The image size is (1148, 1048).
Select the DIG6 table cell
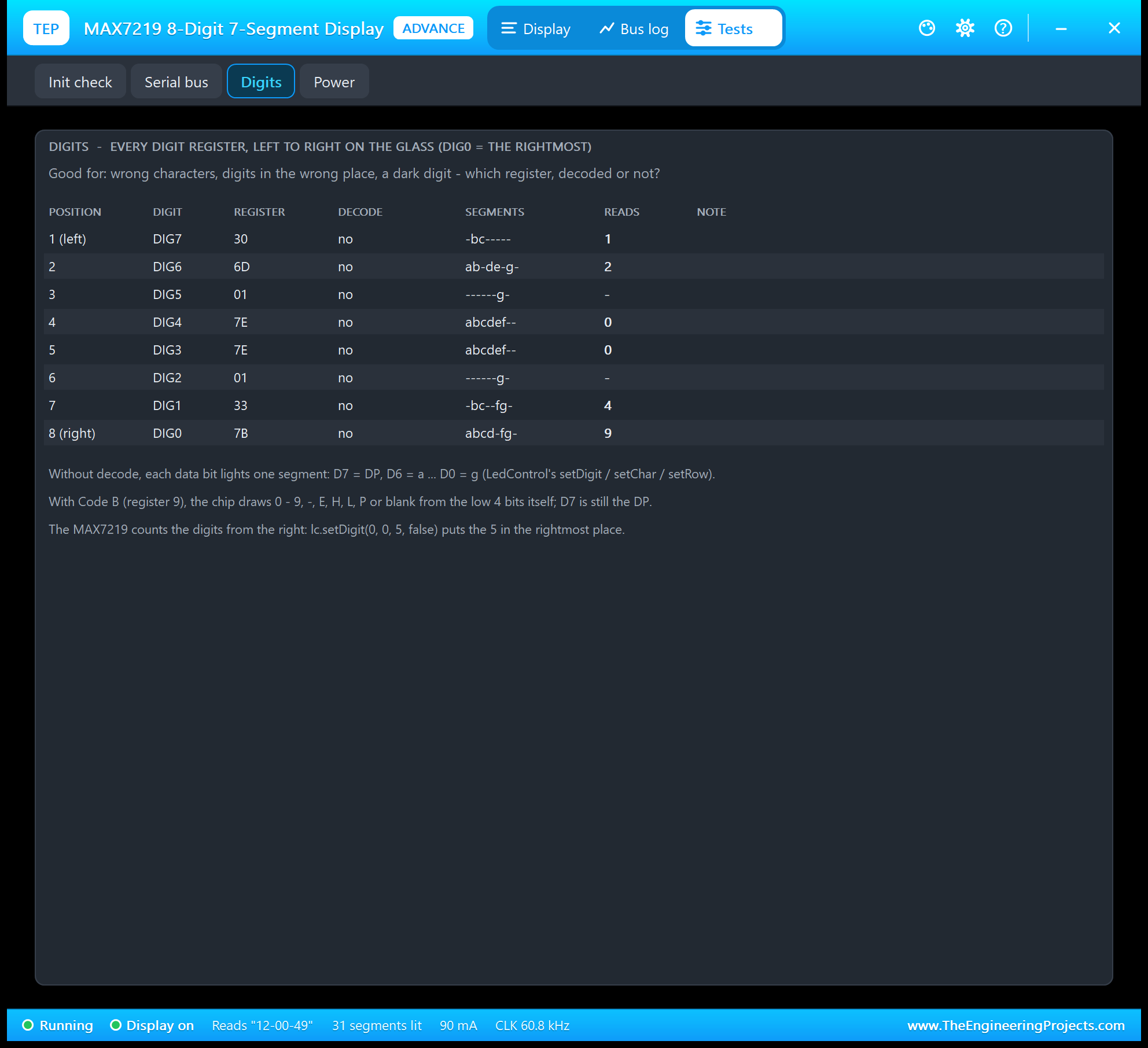coord(167,267)
